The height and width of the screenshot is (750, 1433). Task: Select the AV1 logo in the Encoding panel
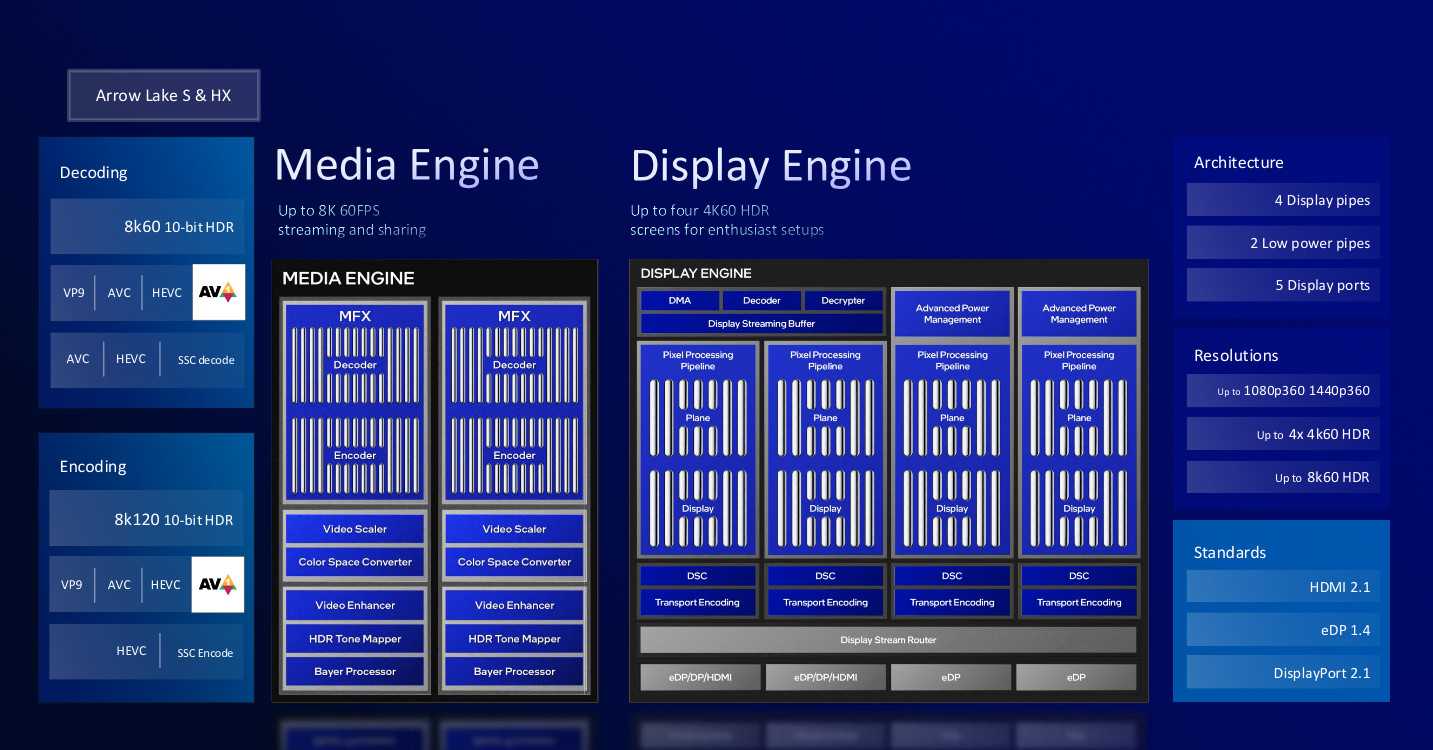point(218,584)
